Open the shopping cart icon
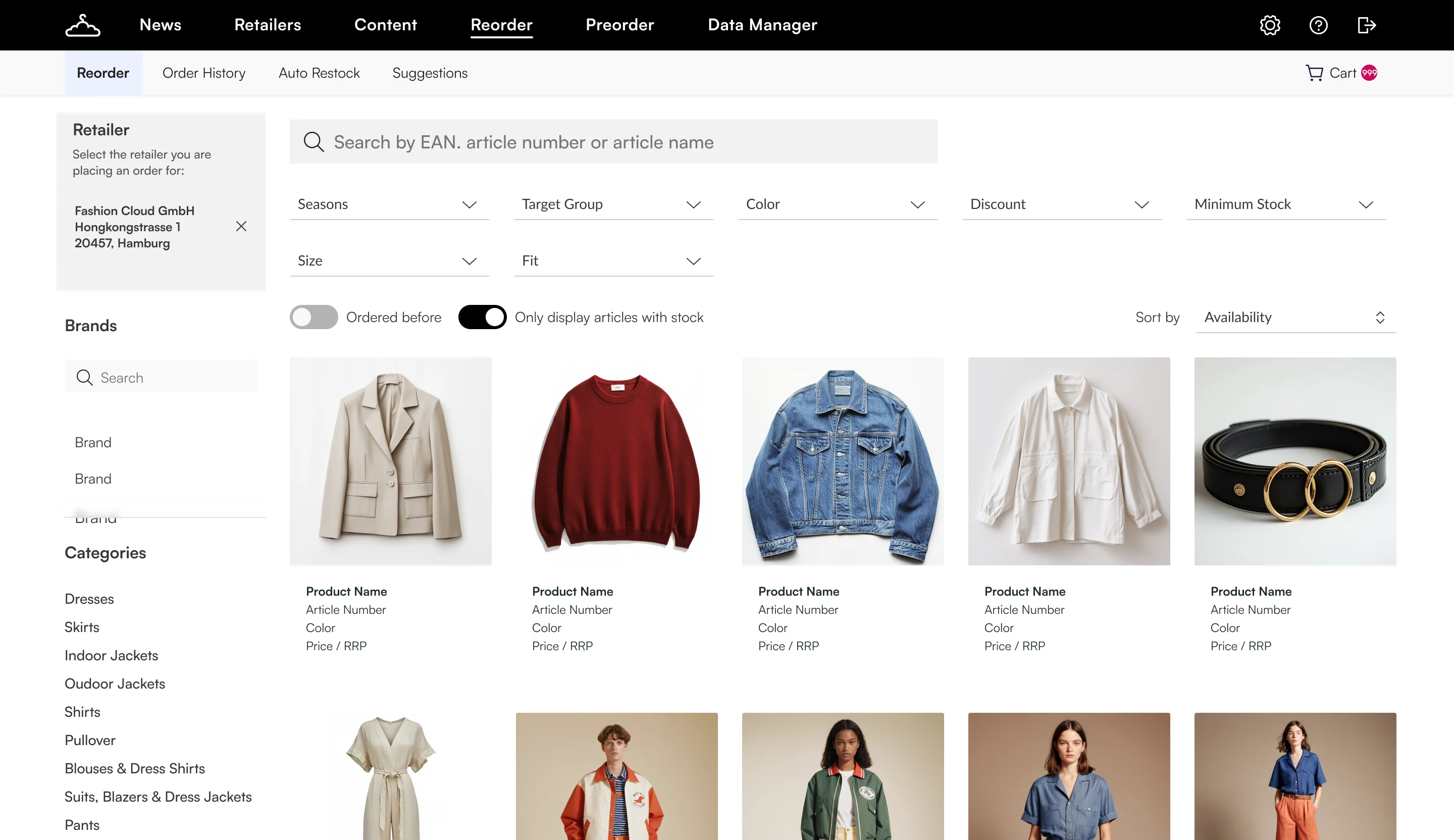Image resolution: width=1454 pixels, height=840 pixels. click(1314, 73)
